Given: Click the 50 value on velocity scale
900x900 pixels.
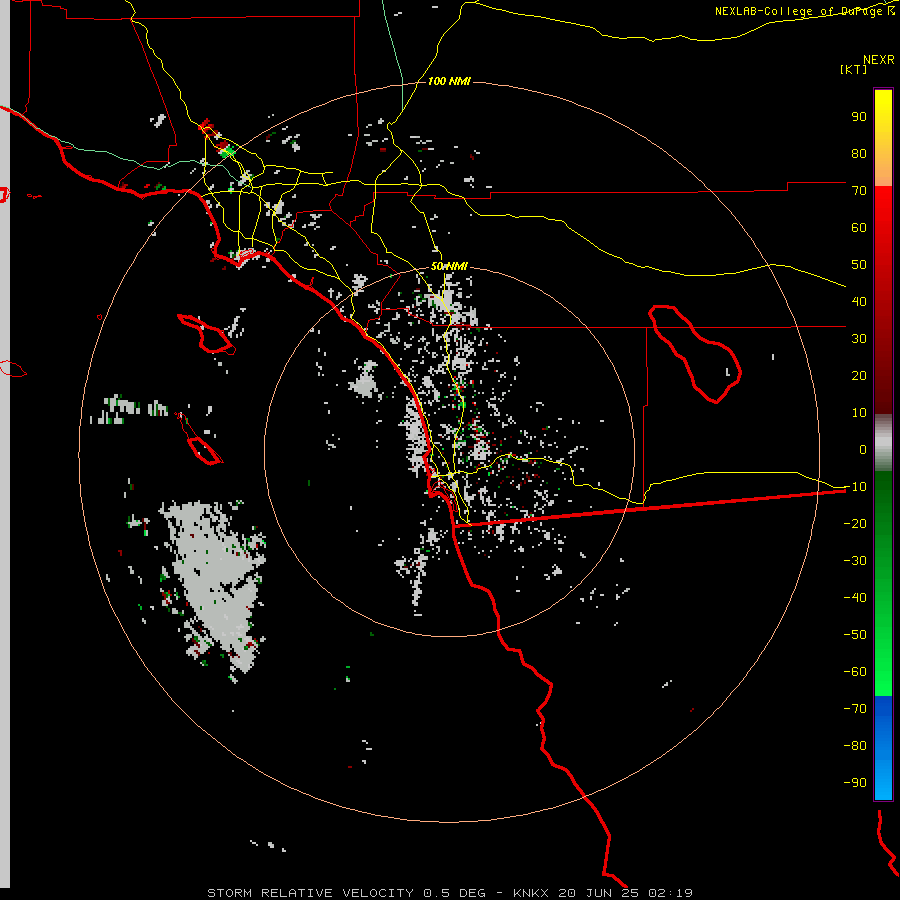Looking at the screenshot, I should pyautogui.click(x=859, y=265).
